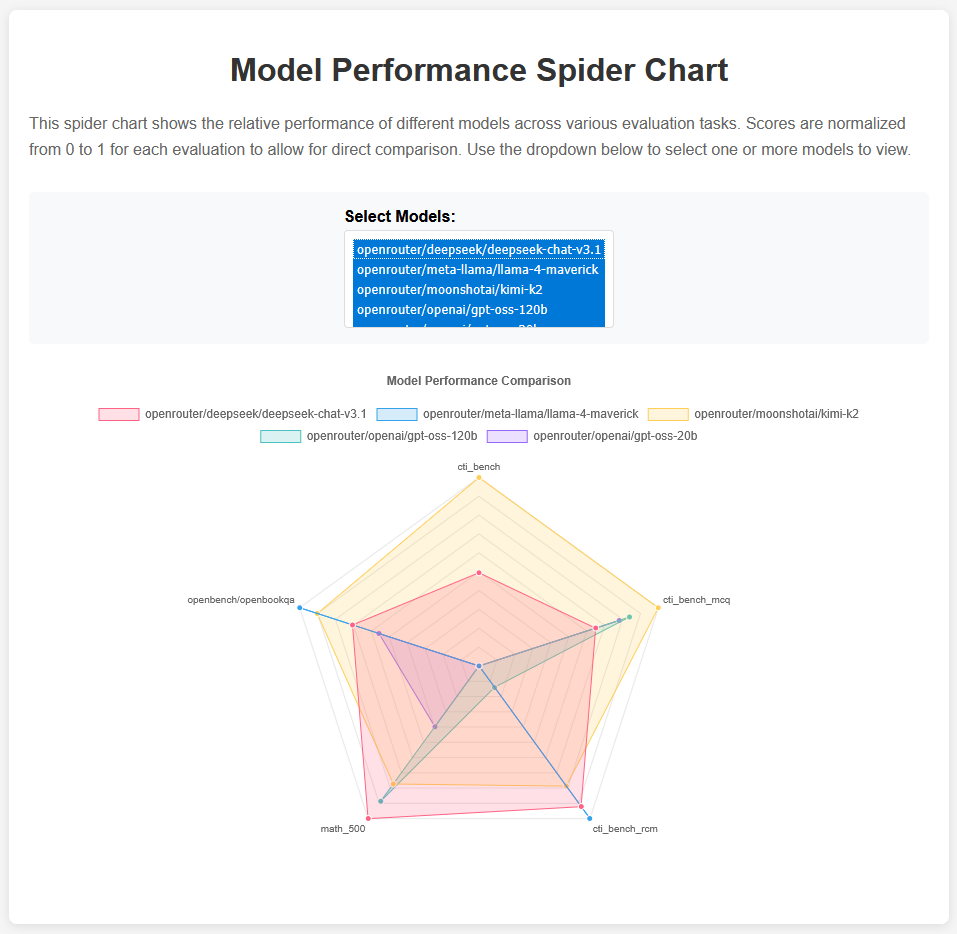
Task: Click the teal gpt-oss-120b legend swatch
Action: 280,436
